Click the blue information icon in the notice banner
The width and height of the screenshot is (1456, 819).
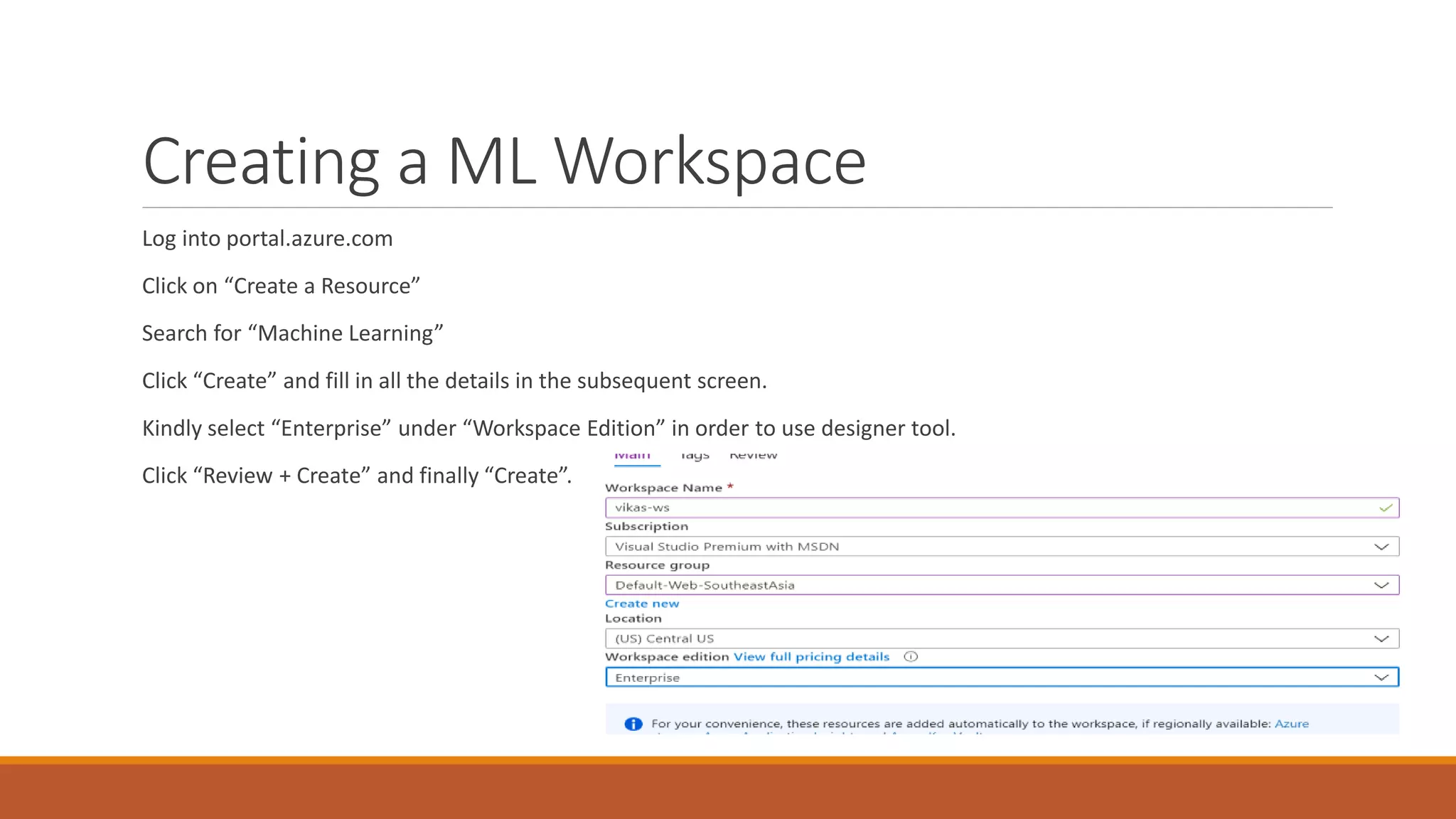tap(633, 724)
